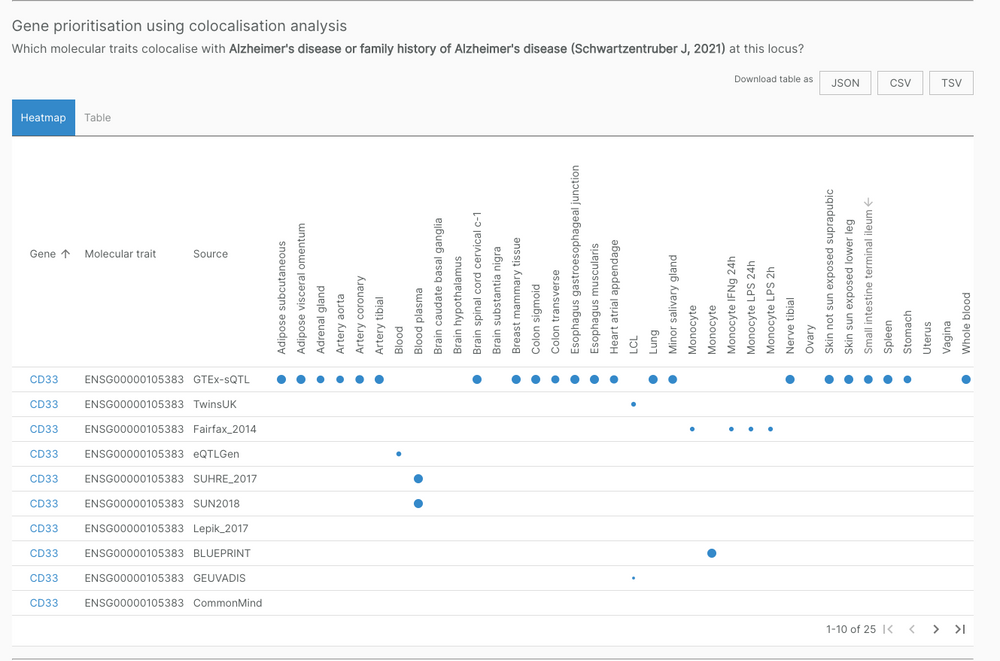Screen dimensions: 1000x661
Task: Click the Whole blood dot in GTEx-sQTL row
Action: click(965, 379)
